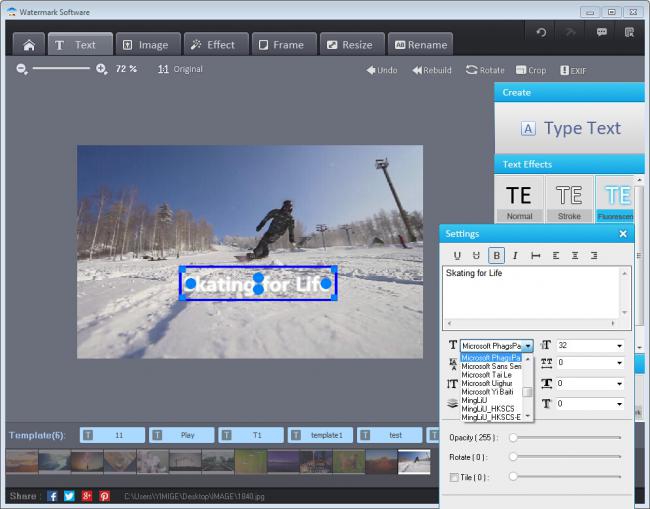Share on Facebook

point(52,496)
